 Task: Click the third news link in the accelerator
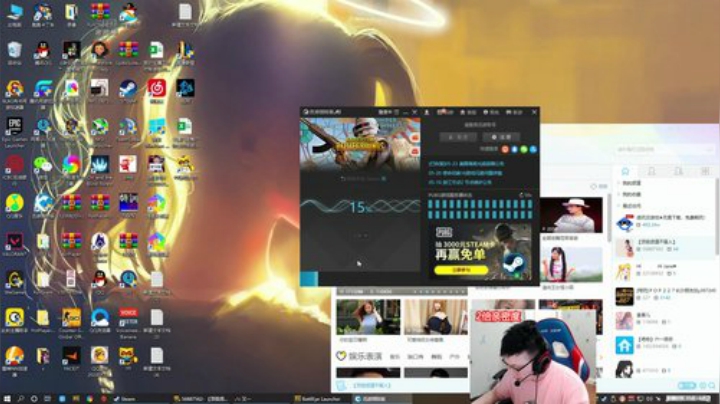point(459,182)
